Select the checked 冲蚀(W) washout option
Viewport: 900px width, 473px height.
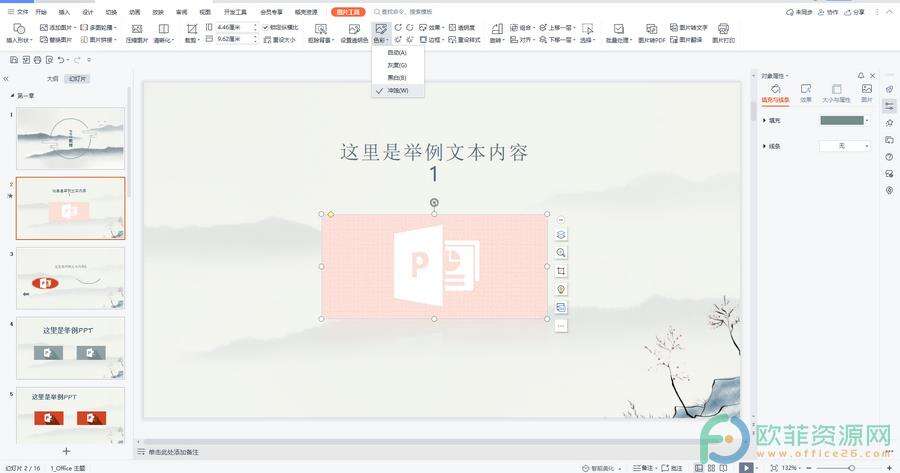397,91
